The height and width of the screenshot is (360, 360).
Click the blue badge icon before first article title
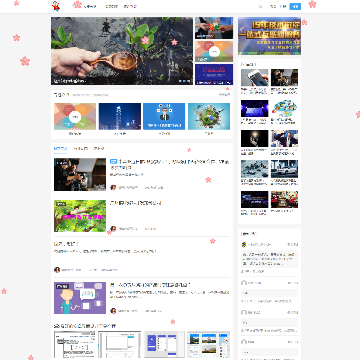[113, 162]
